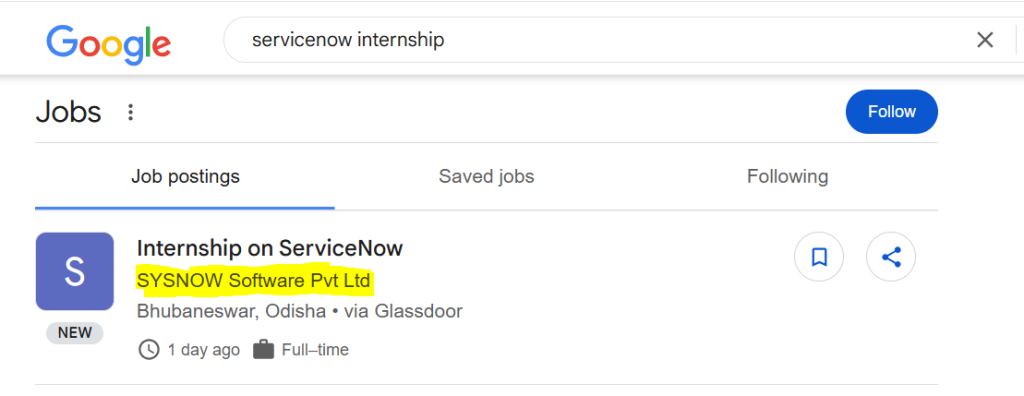Click the Google logo
Image resolution: width=1024 pixels, height=396 pixels.
click(108, 43)
